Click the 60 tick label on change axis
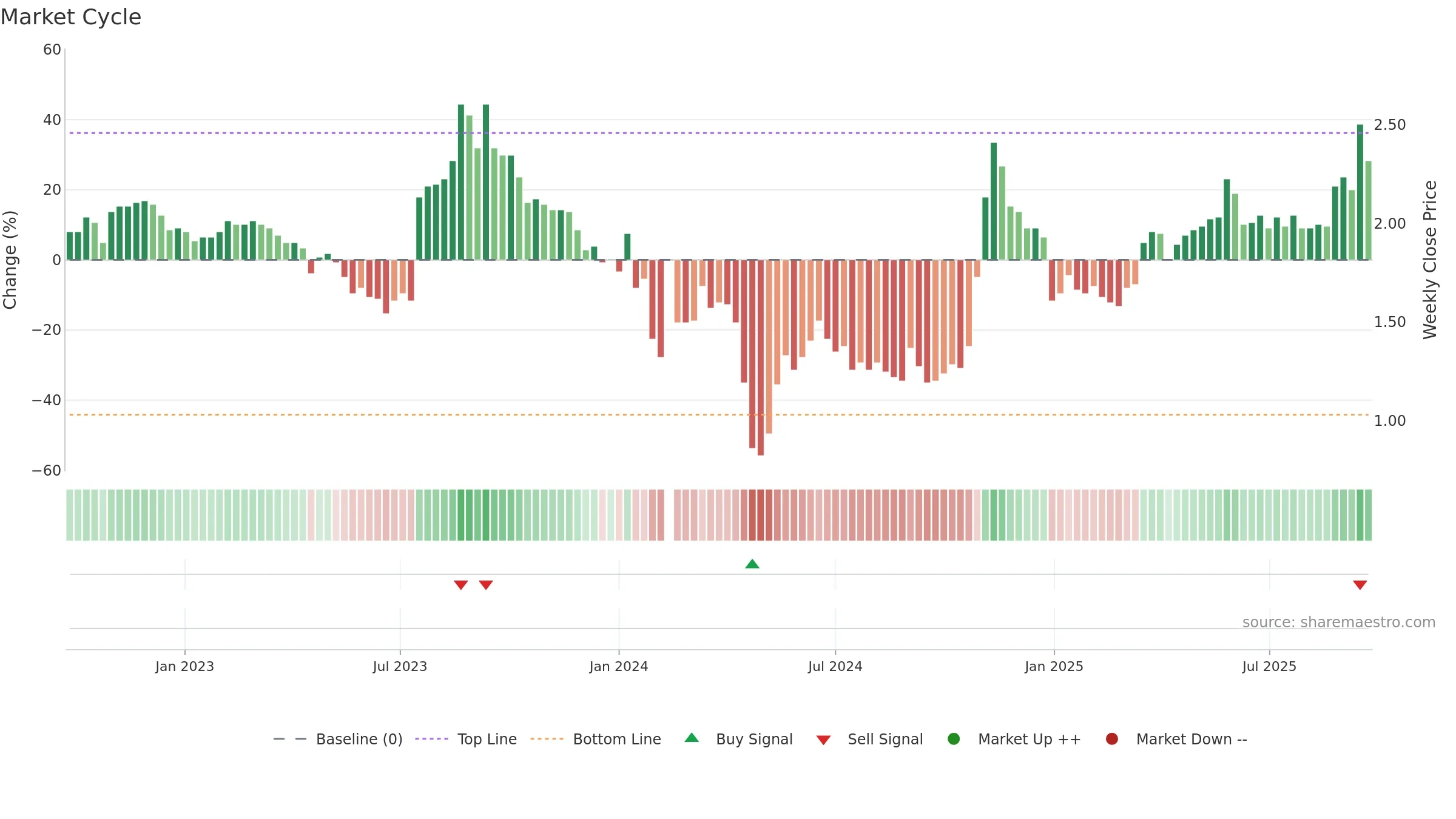The image size is (1456, 819). (52, 50)
